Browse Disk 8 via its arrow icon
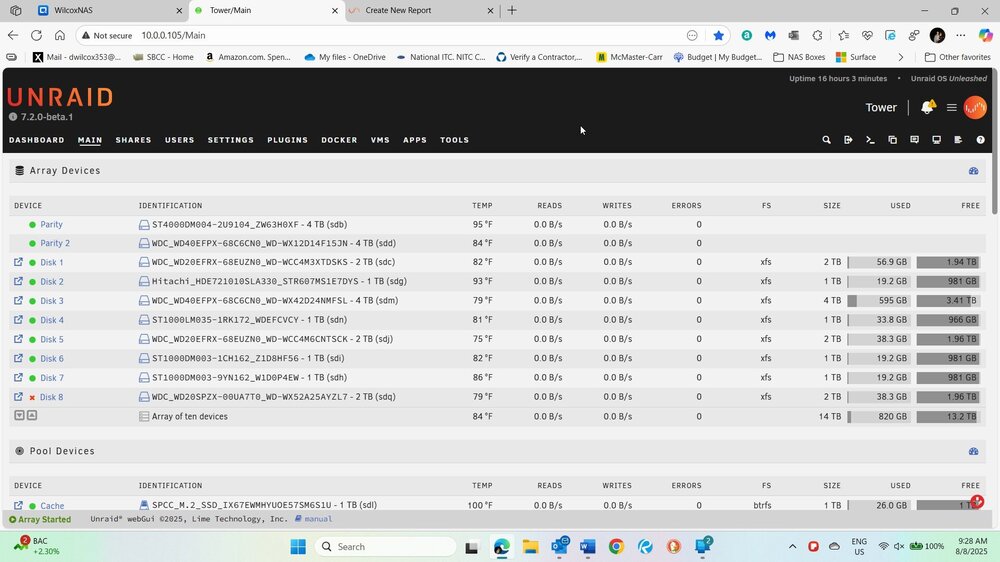Image resolution: width=1000 pixels, height=562 pixels. pyautogui.click(x=18, y=397)
